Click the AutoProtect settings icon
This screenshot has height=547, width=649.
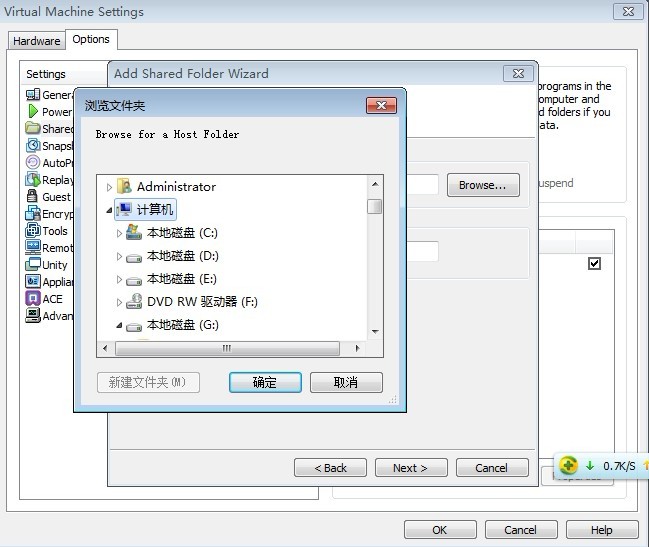tap(33, 162)
